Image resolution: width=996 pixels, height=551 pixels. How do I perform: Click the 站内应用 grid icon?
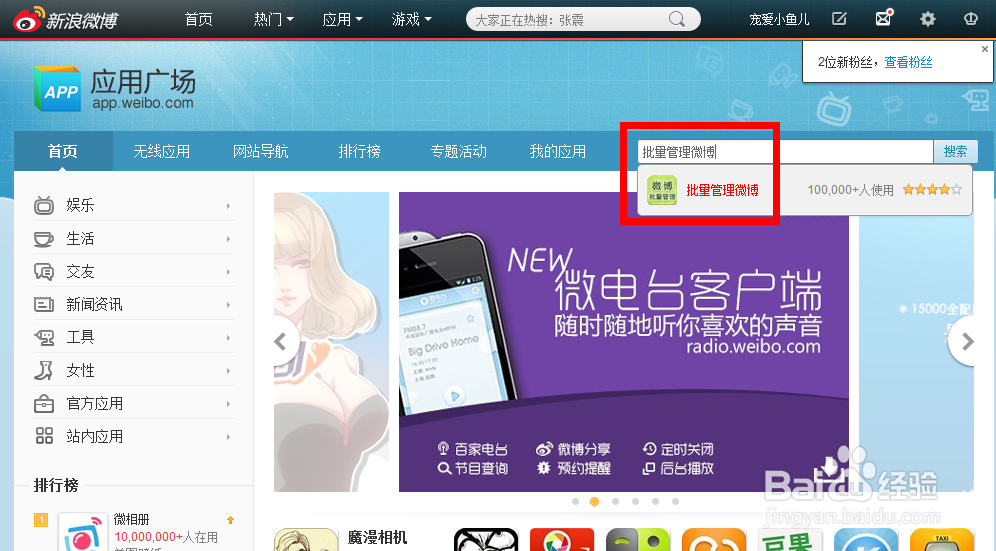pyautogui.click(x=44, y=436)
